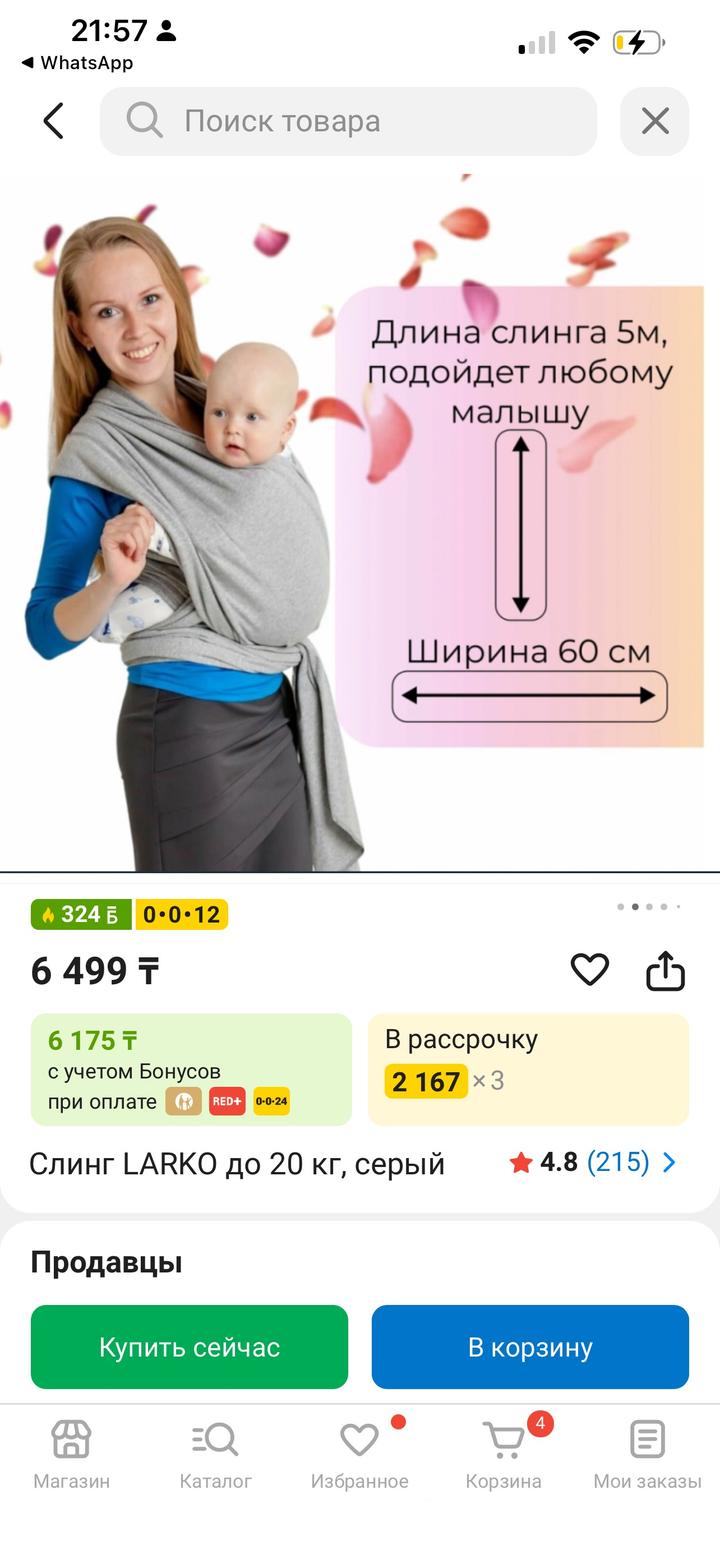Open Мои заказы in bottom bar
Image resolution: width=720 pixels, height=1558 pixels.
[647, 1455]
